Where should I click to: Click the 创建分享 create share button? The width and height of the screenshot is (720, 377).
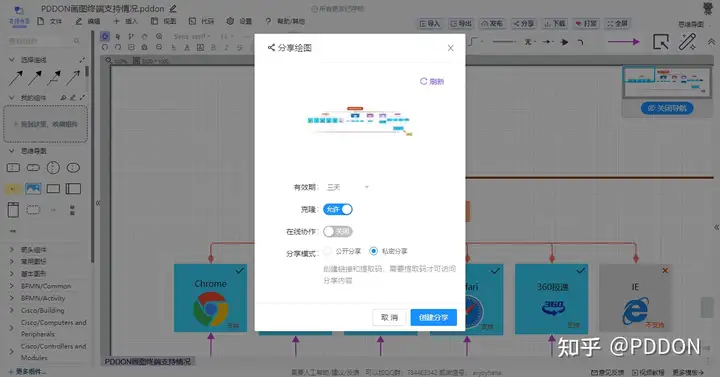coord(433,317)
